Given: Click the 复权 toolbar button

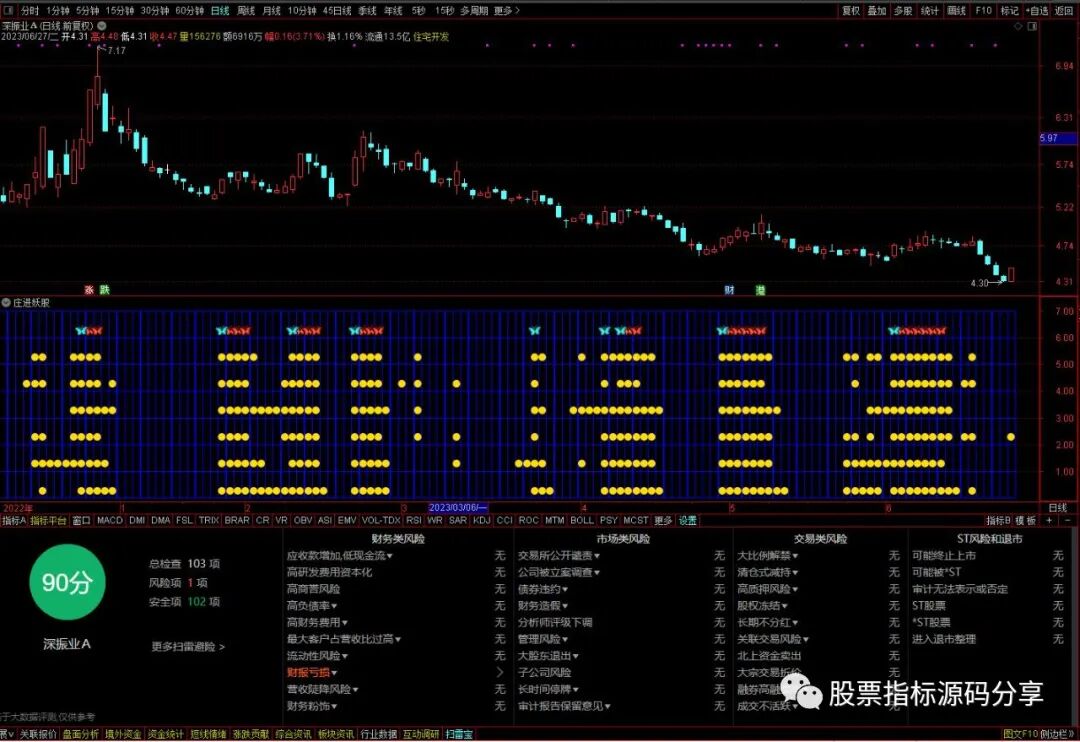Looking at the screenshot, I should click(851, 10).
